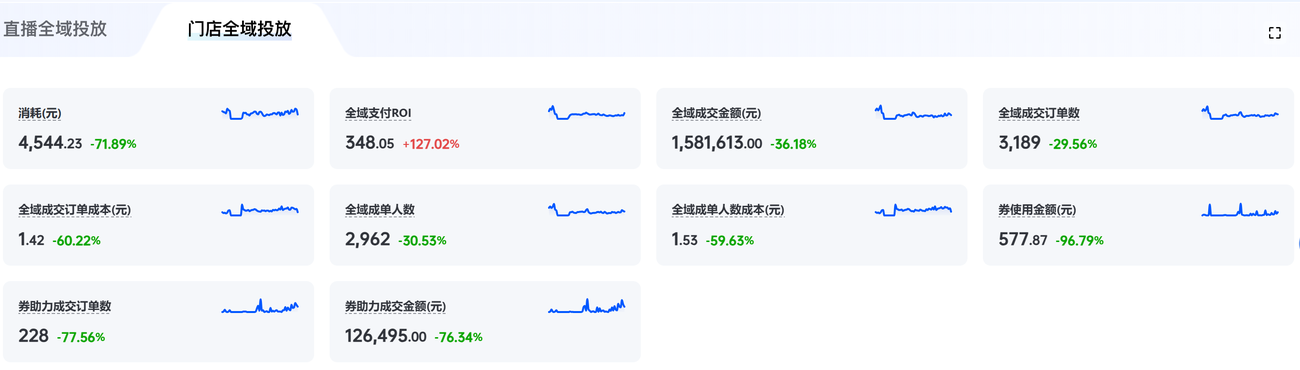This screenshot has height=370, width=1300.
Task: Select the 全域成交订单数 metric label
Action: click(x=1038, y=114)
